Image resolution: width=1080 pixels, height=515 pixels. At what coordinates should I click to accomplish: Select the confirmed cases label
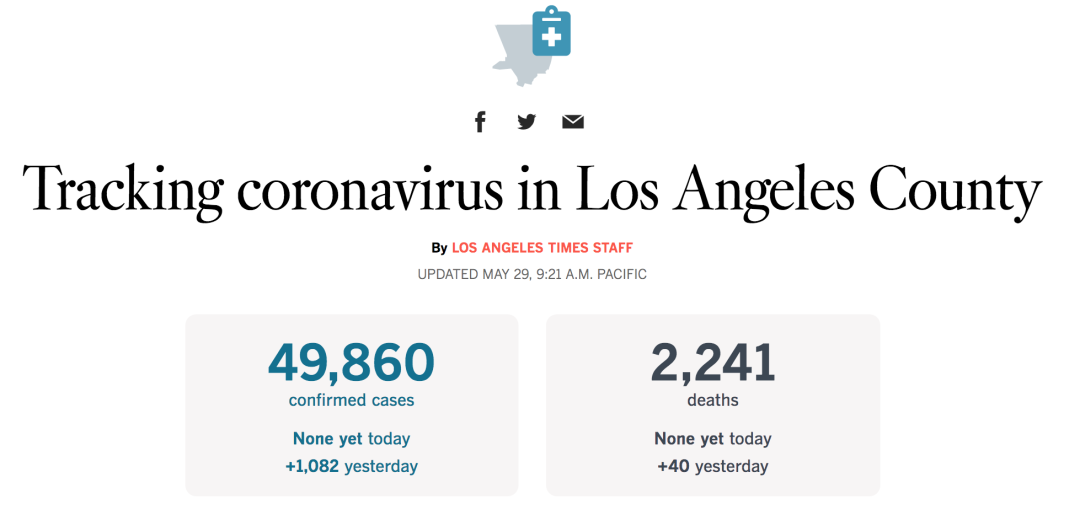pos(351,400)
